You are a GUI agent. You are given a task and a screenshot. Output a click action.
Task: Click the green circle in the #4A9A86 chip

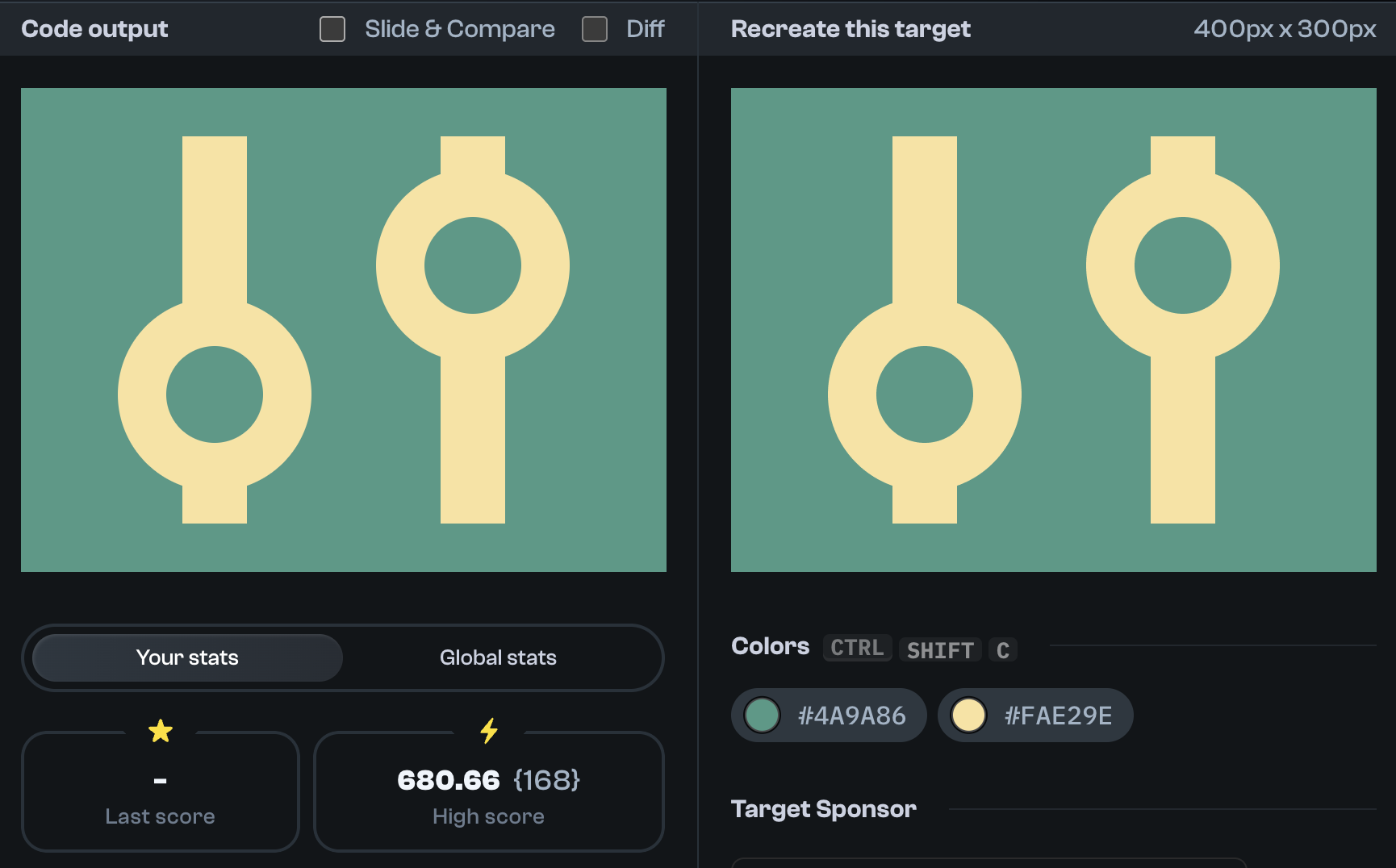[x=762, y=715]
